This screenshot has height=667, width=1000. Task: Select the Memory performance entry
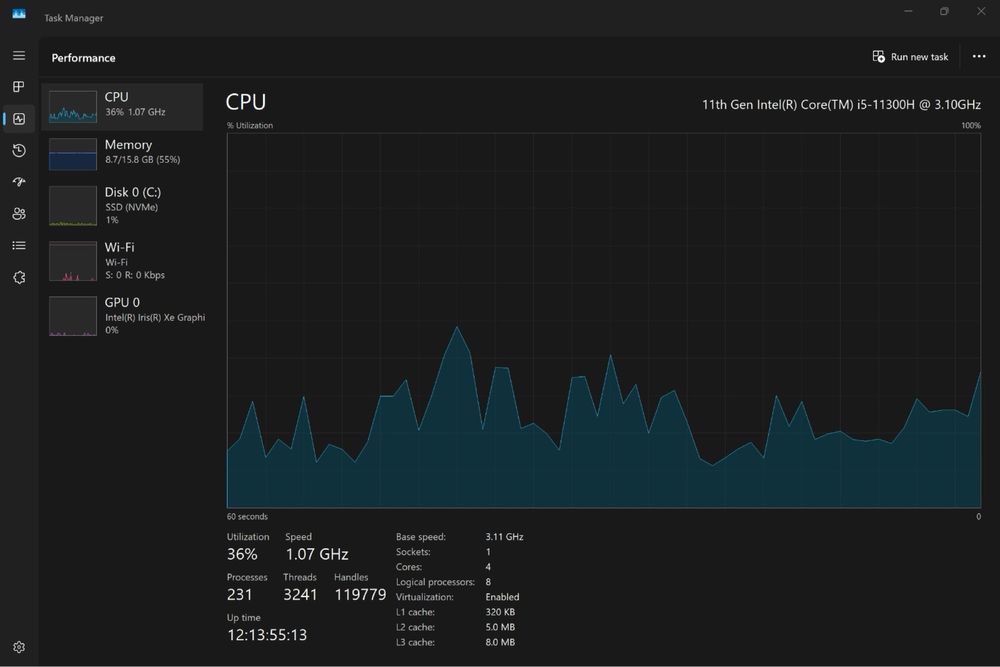point(122,154)
